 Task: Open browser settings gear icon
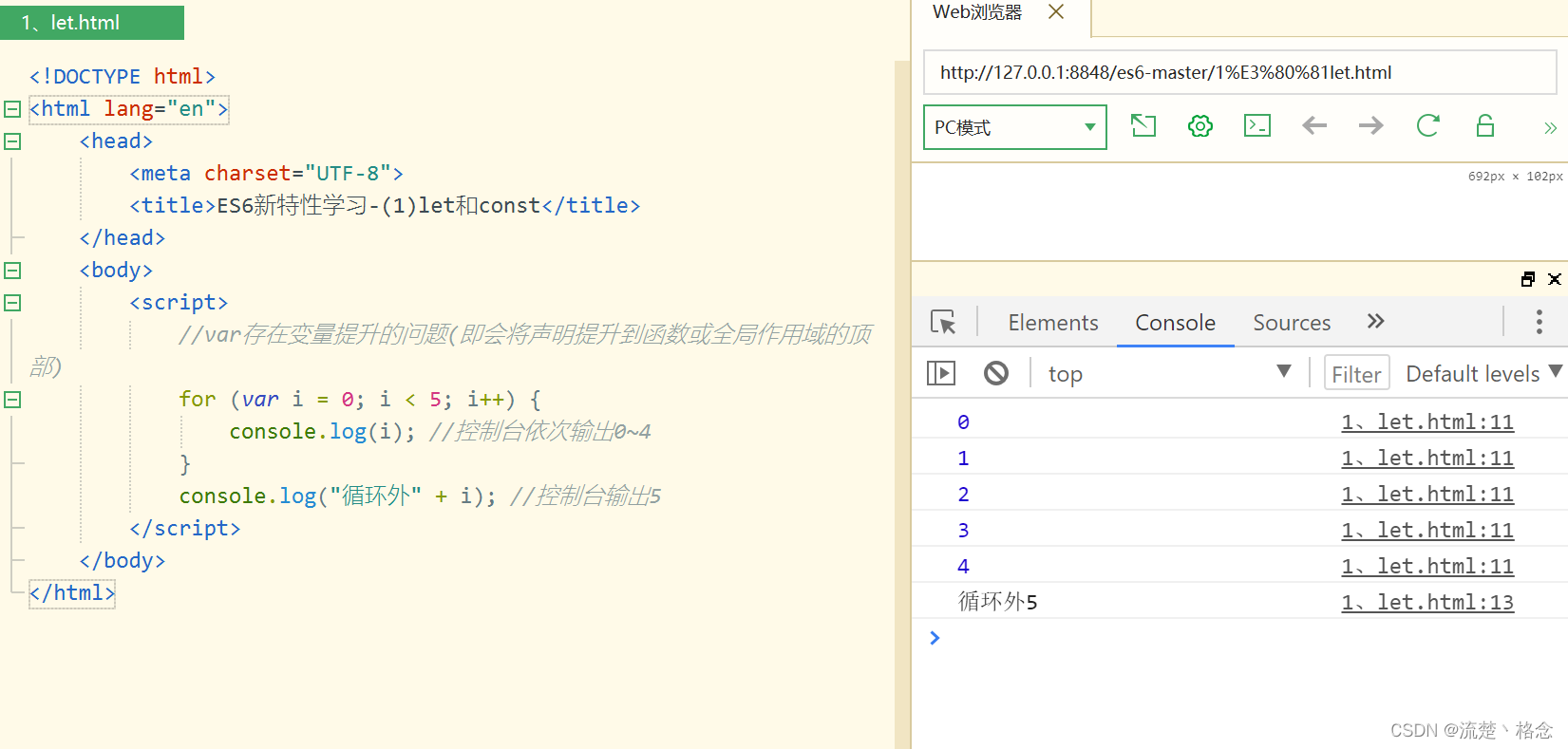pos(1200,125)
